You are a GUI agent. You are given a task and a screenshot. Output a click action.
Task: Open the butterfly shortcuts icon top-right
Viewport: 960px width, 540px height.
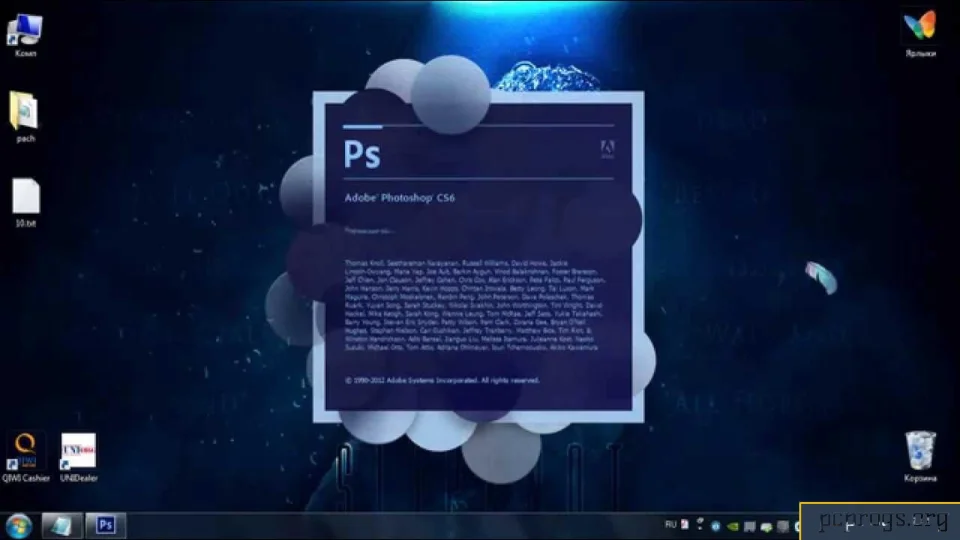pyautogui.click(x=920, y=34)
